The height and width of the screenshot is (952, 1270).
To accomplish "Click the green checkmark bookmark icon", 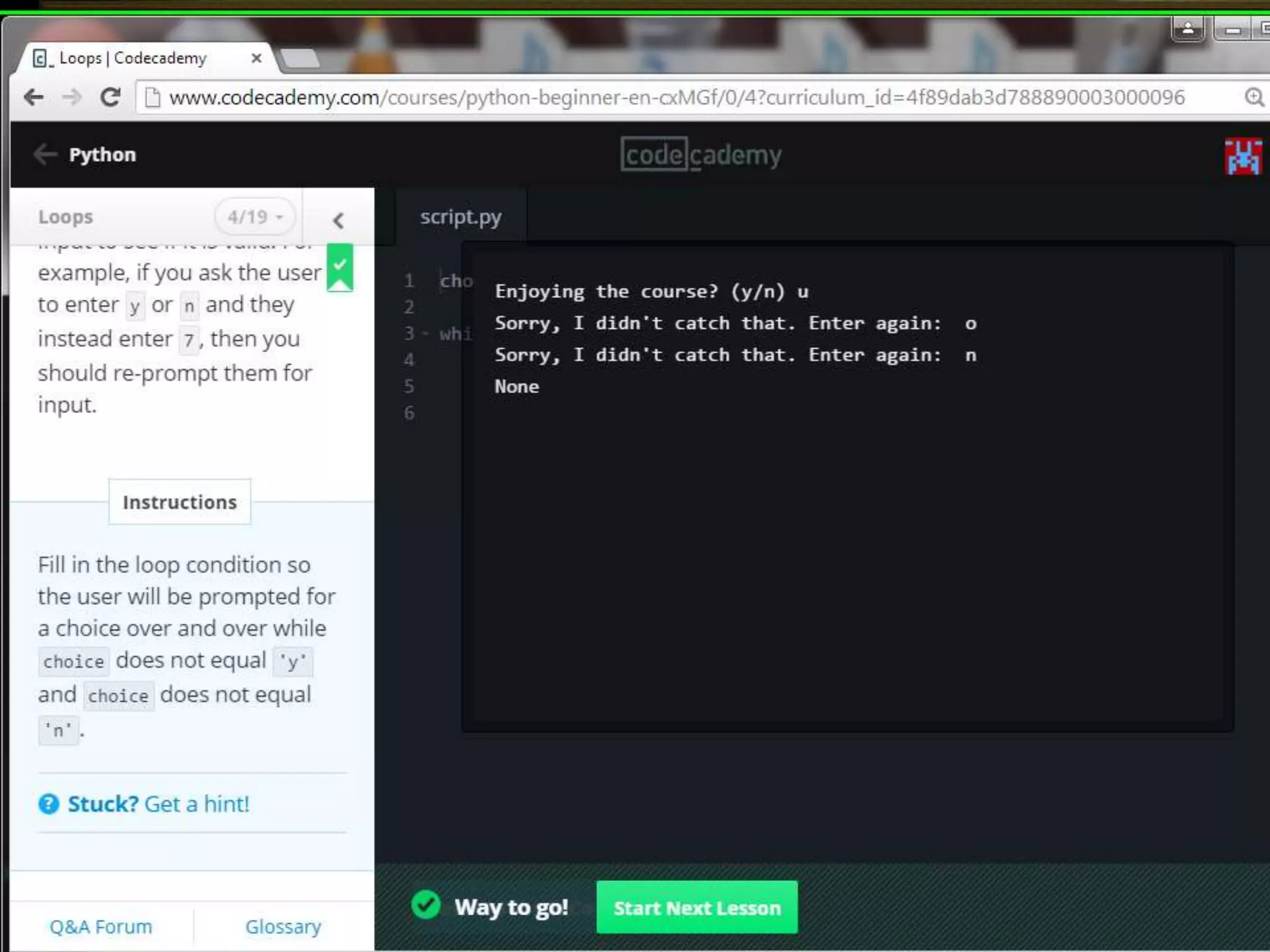I will coord(340,267).
